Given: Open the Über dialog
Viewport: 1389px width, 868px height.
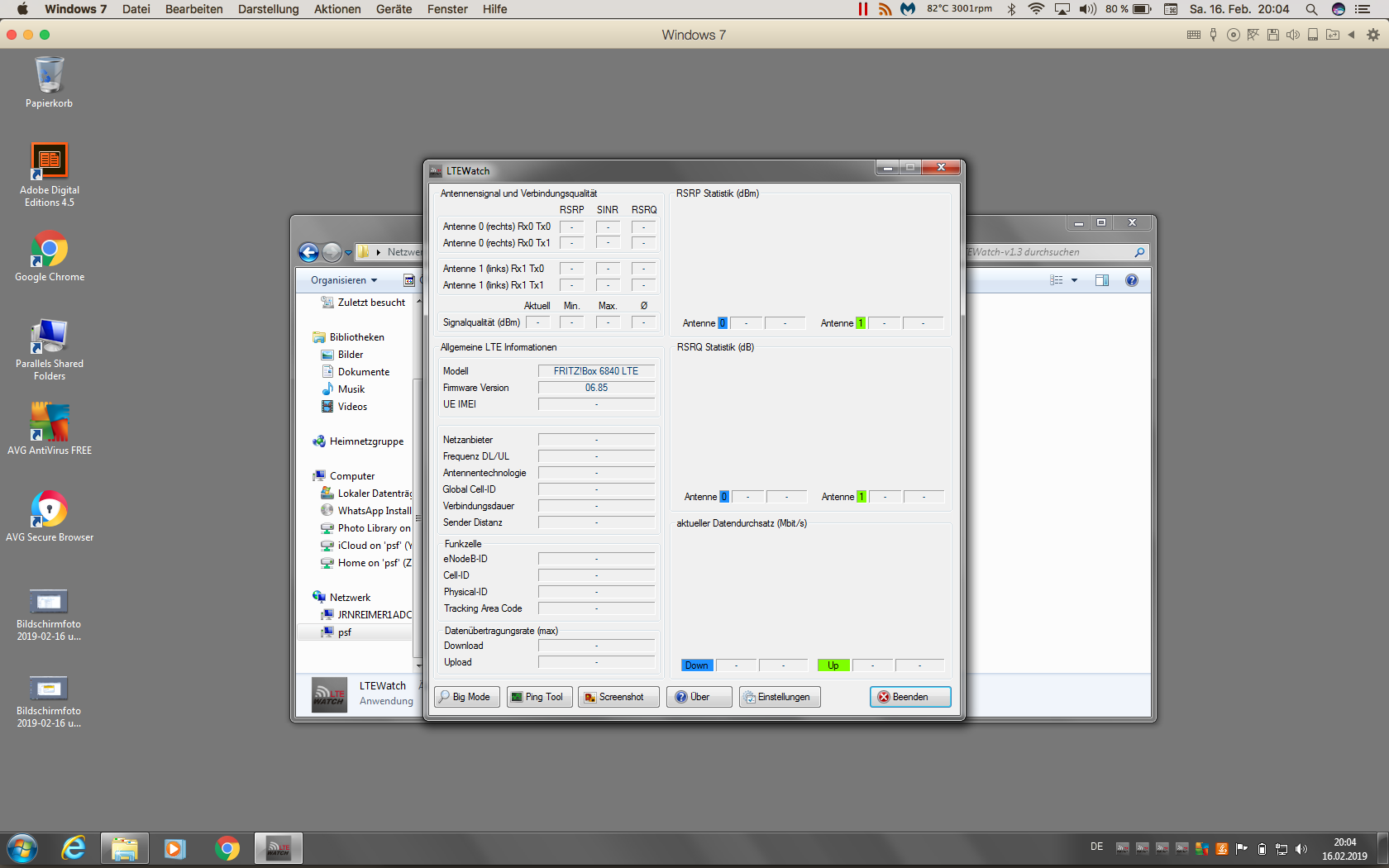Looking at the screenshot, I should click(699, 697).
